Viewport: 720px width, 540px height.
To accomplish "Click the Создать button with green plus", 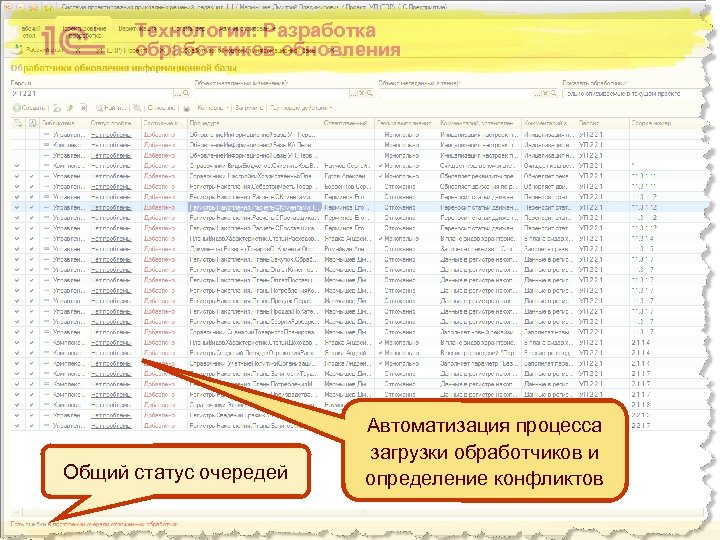I will (x=28, y=108).
